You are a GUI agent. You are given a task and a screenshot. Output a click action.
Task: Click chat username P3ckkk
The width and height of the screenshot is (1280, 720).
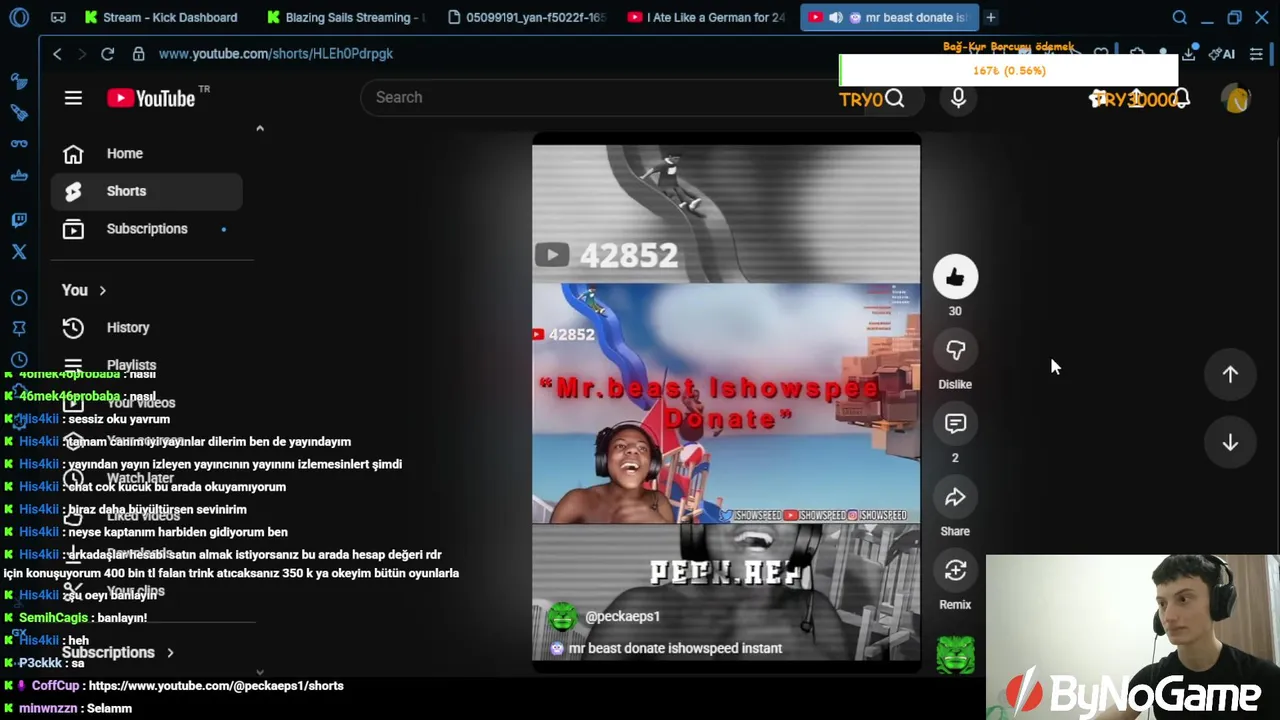click(40, 663)
